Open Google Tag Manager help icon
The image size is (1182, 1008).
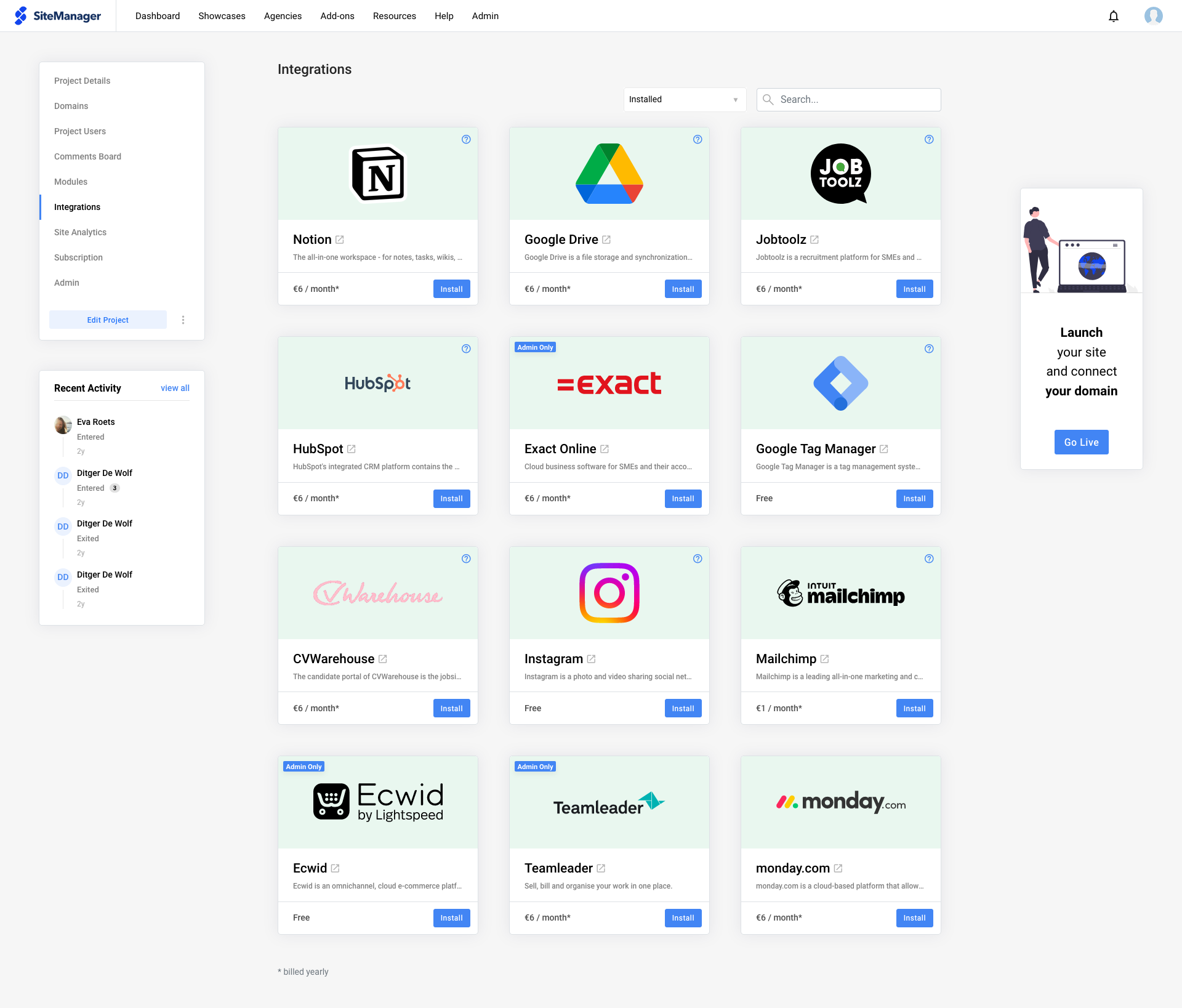pyautogui.click(x=929, y=349)
